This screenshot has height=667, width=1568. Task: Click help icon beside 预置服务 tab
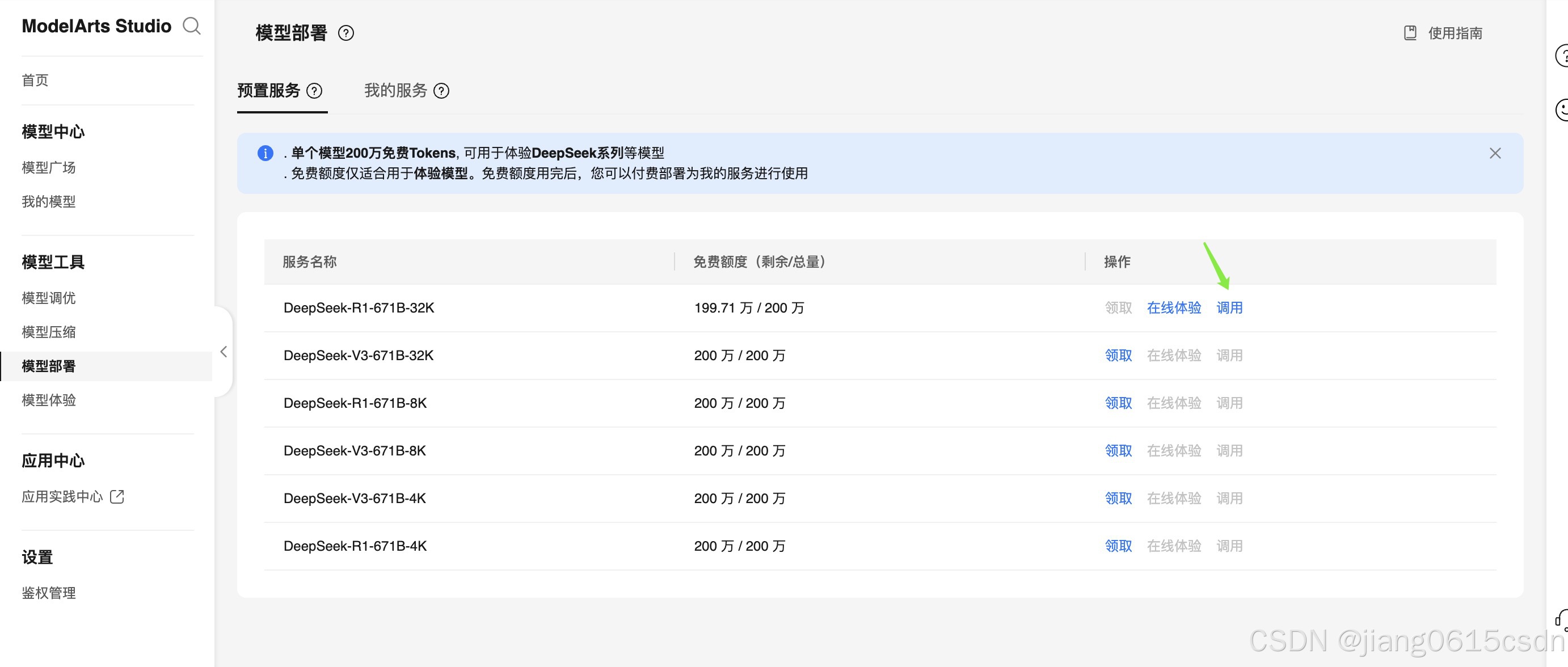314,91
